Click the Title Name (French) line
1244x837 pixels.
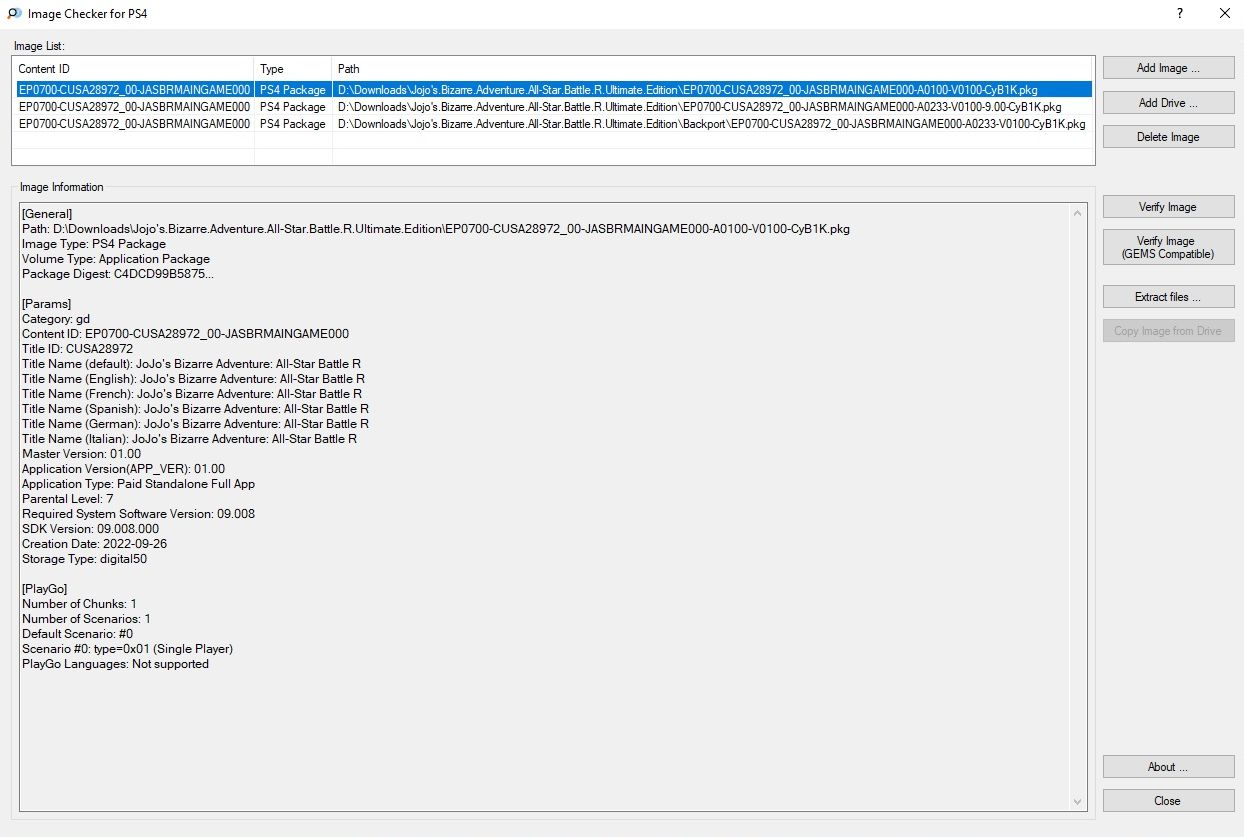click(x=192, y=394)
